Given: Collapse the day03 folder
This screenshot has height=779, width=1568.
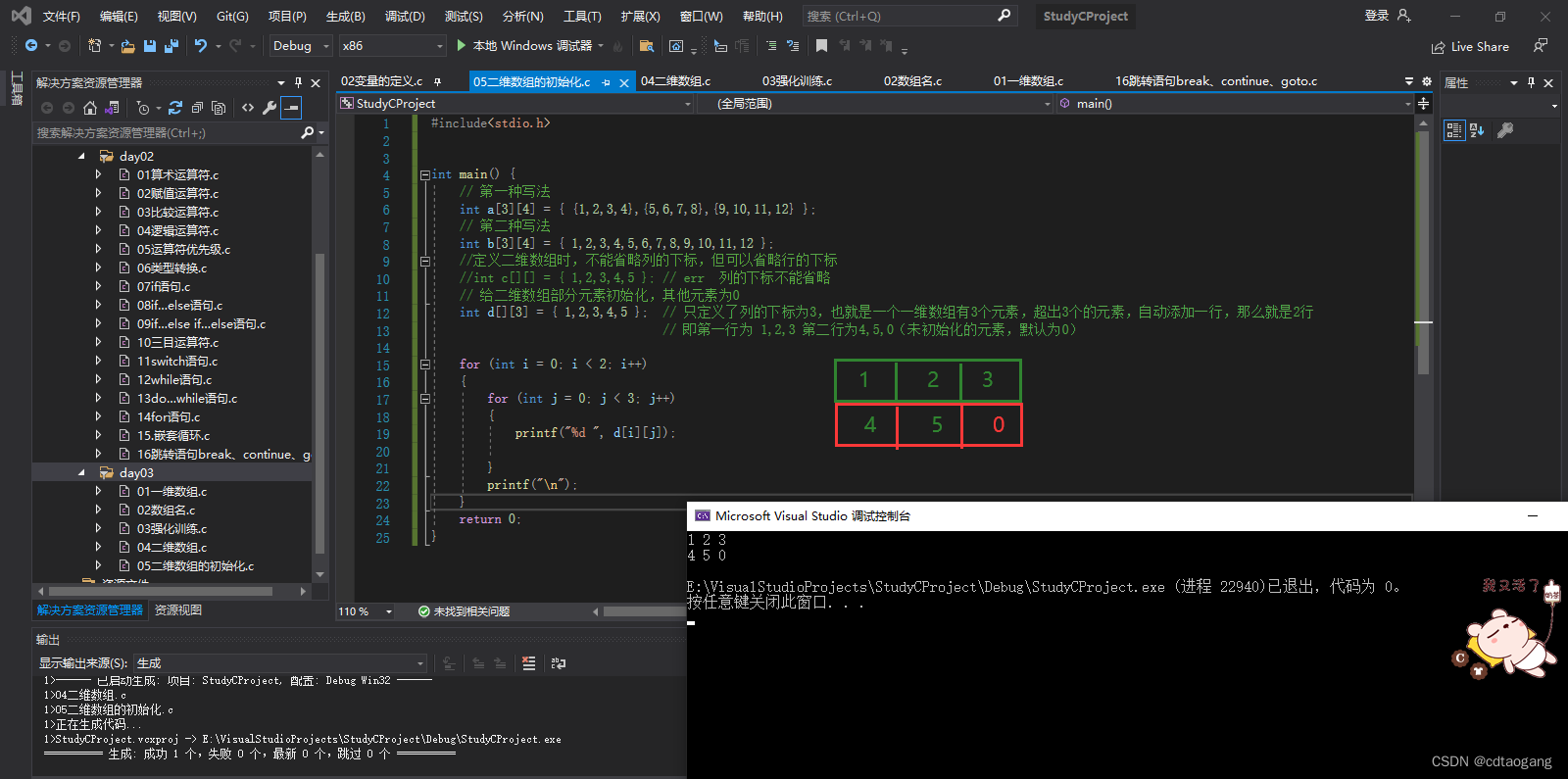Looking at the screenshot, I should 81,473.
